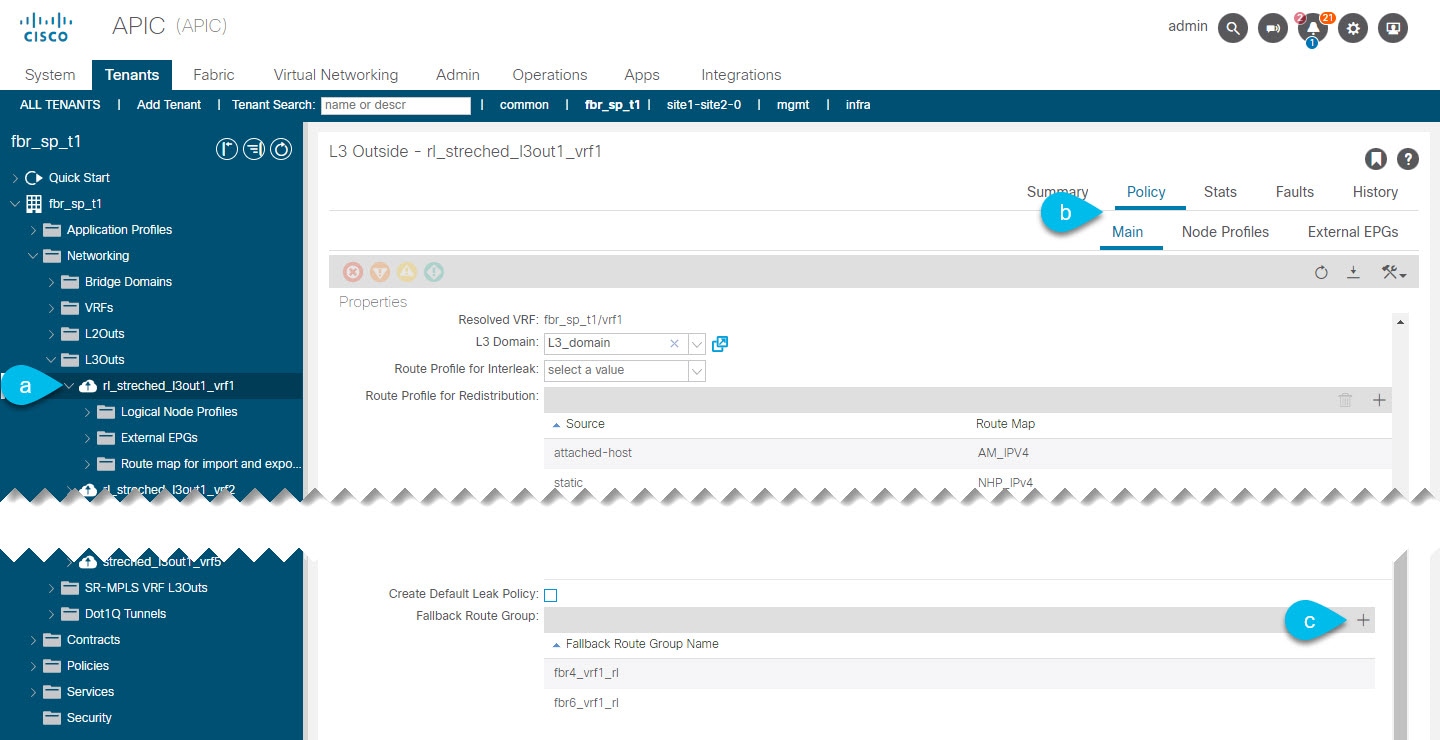Click the Cisco logo
Viewport: 1440px width, 740px height.
46,27
